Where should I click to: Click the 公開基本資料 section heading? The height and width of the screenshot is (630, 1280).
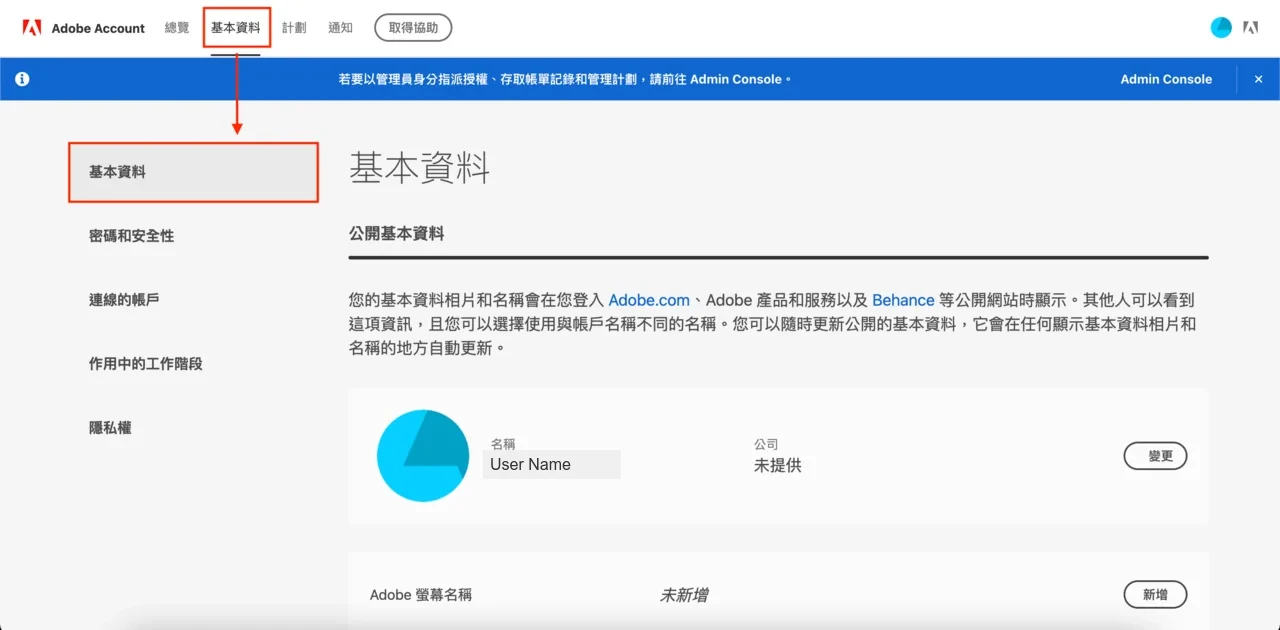(396, 233)
